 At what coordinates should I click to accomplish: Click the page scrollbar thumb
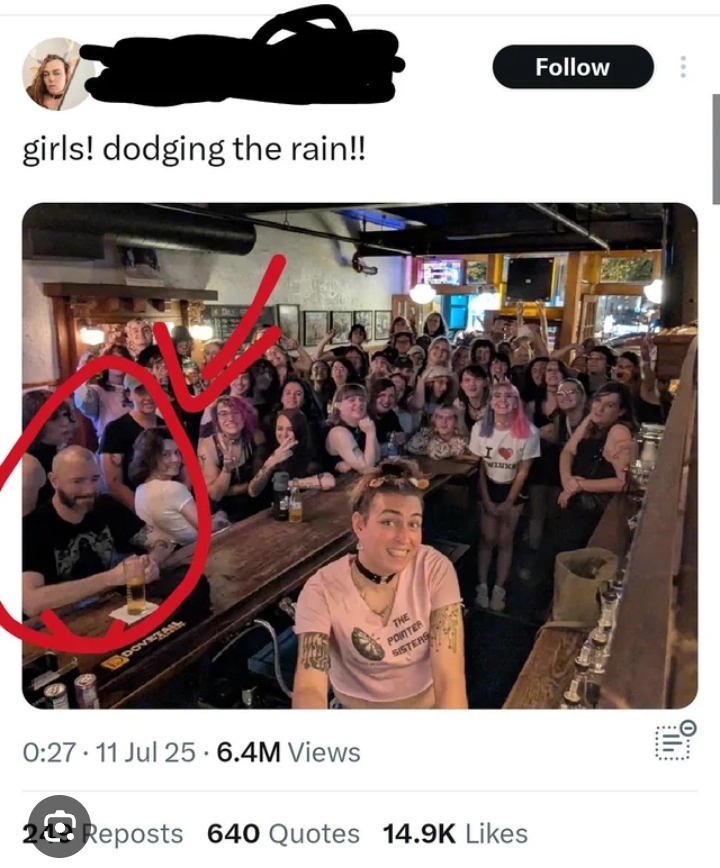click(x=716, y=149)
